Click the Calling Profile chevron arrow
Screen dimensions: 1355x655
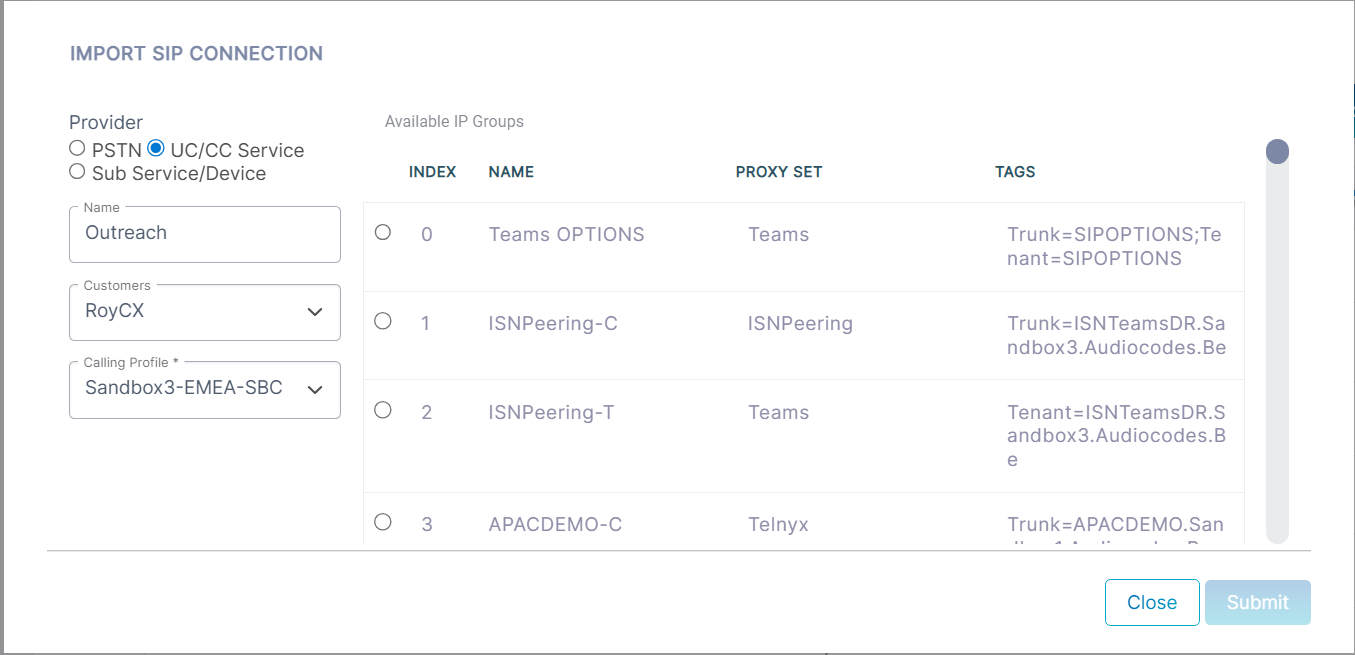tap(315, 389)
